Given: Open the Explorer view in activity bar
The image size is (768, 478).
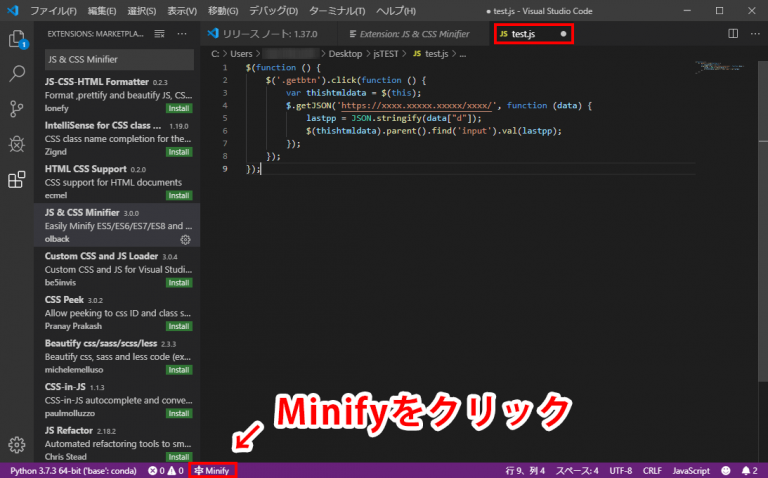Looking at the screenshot, I should (x=16, y=40).
